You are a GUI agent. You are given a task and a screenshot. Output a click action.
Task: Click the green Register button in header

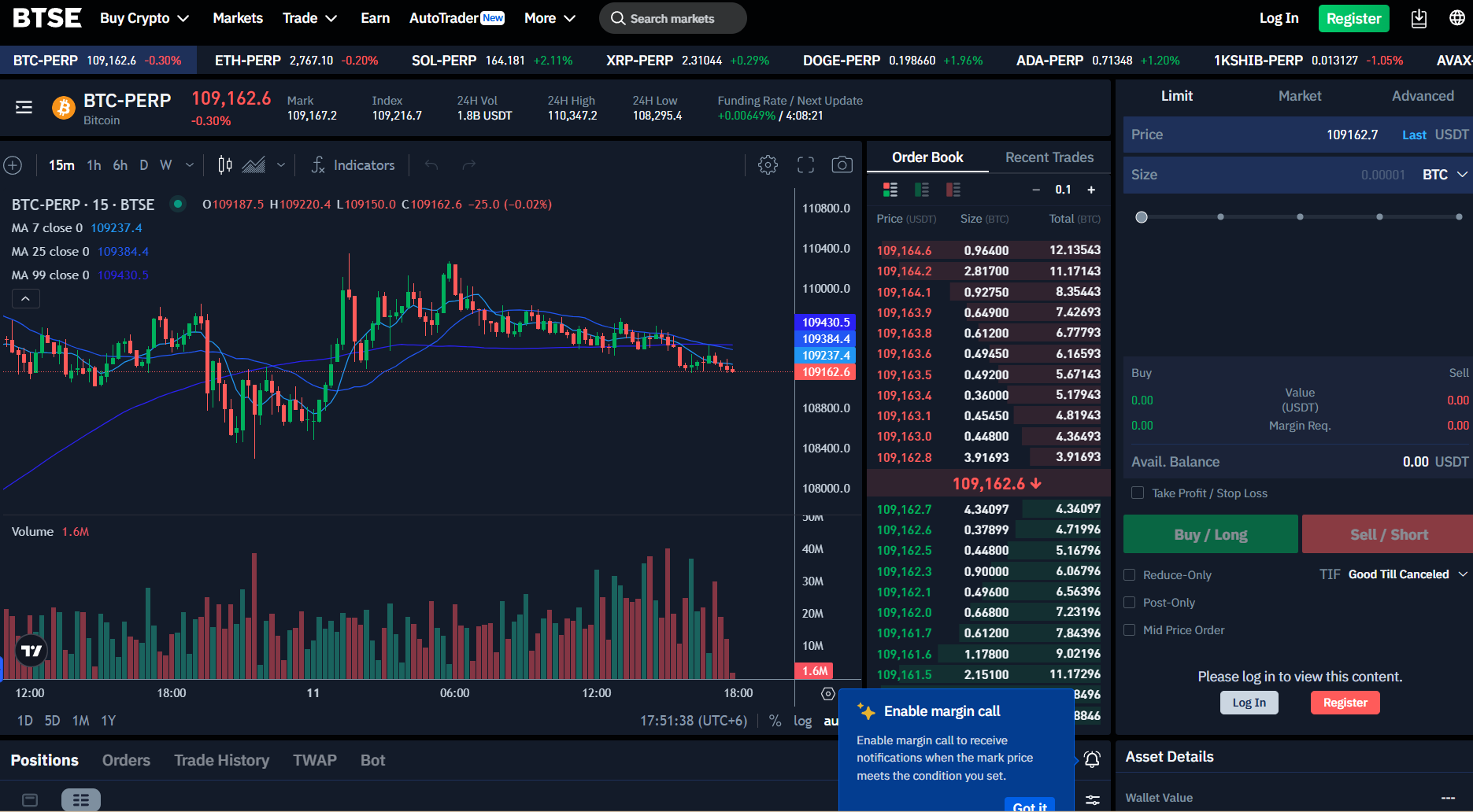click(1353, 18)
